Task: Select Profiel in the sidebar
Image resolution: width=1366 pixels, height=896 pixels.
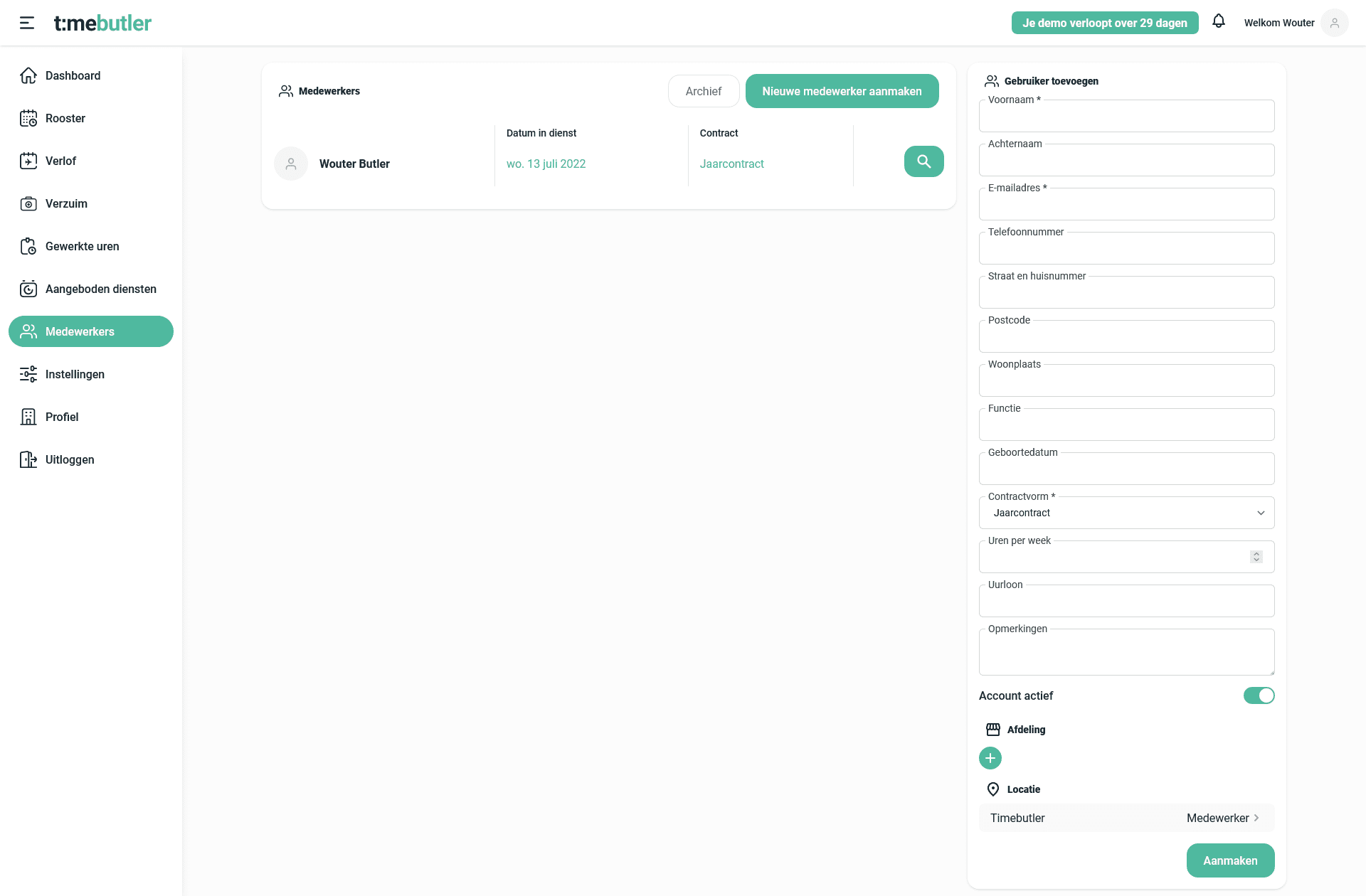Action: (91, 417)
